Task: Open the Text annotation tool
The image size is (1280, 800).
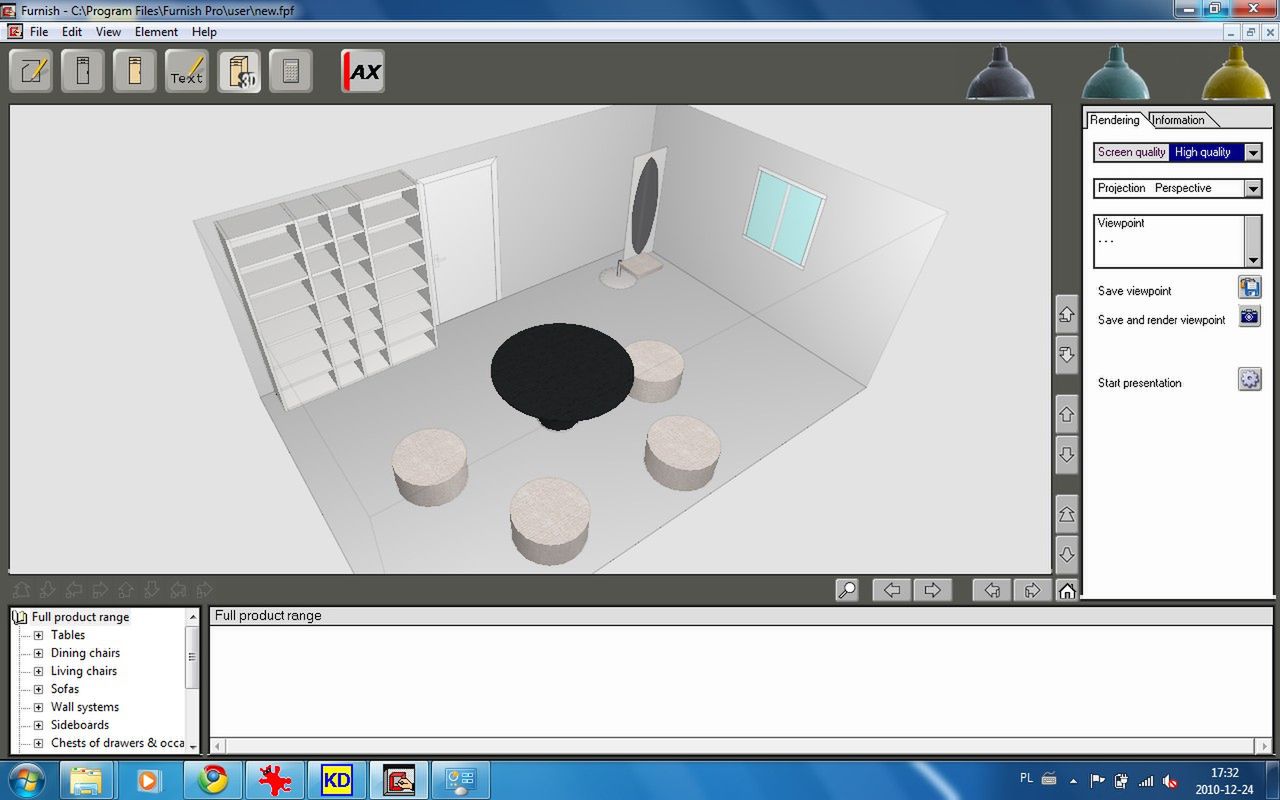Action: click(x=186, y=70)
